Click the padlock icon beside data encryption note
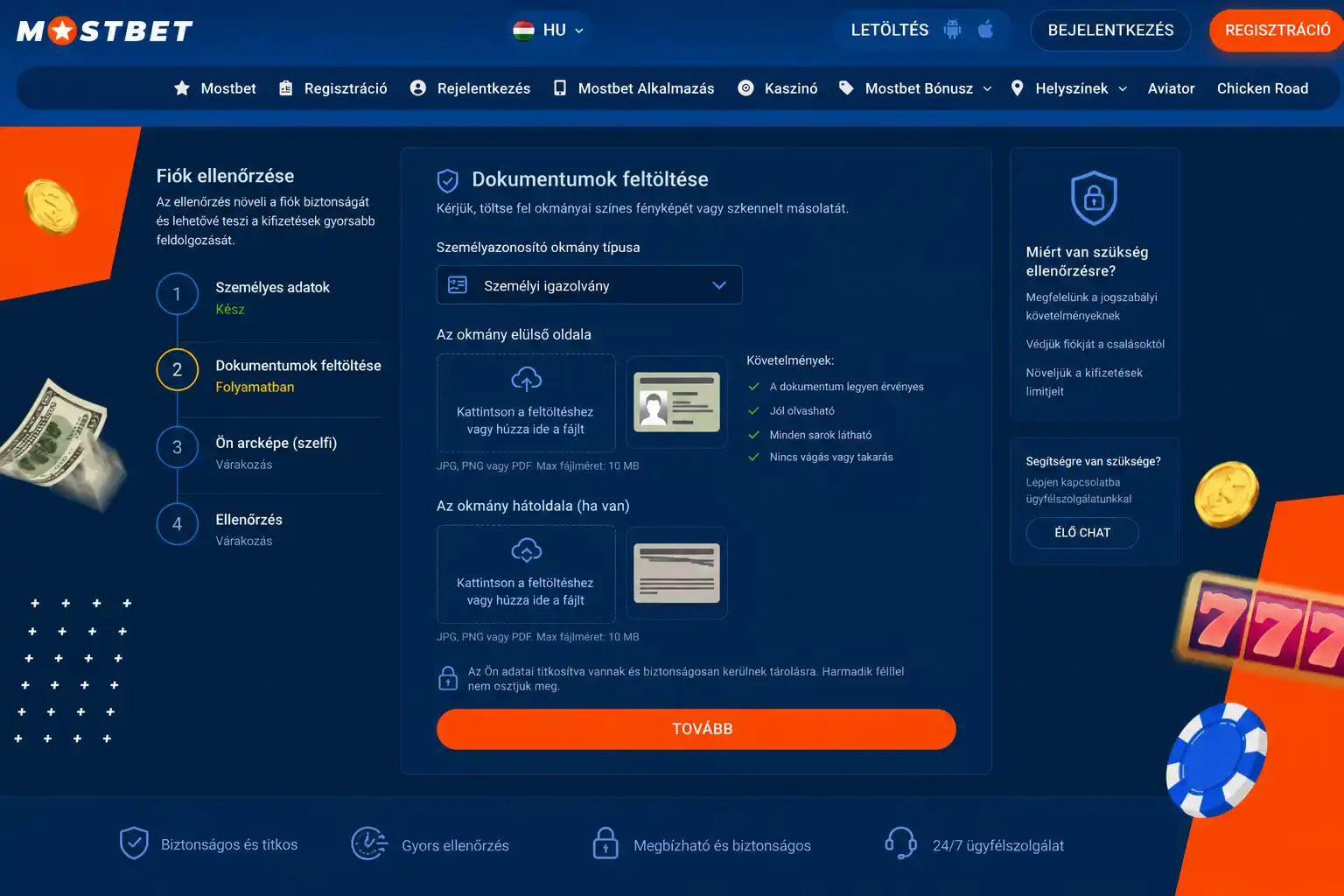 pyautogui.click(x=448, y=678)
